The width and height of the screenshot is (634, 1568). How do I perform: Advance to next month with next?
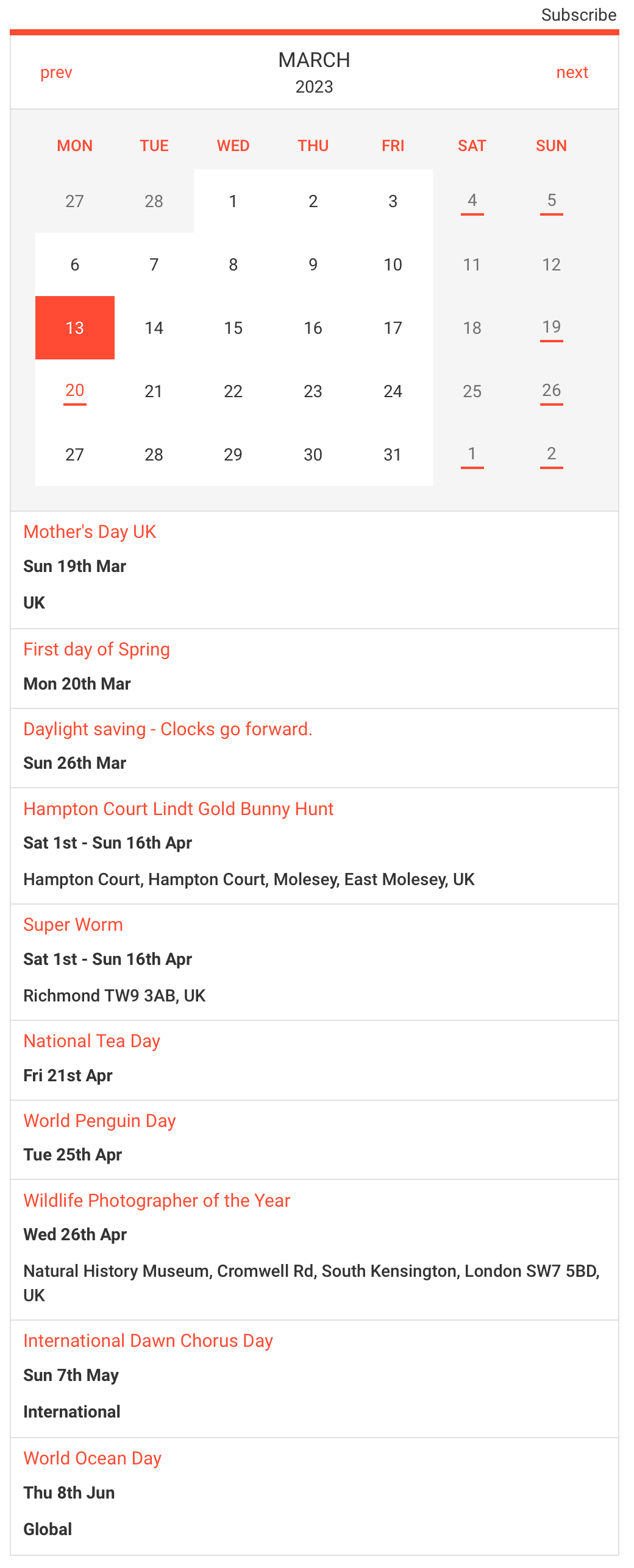tap(572, 72)
